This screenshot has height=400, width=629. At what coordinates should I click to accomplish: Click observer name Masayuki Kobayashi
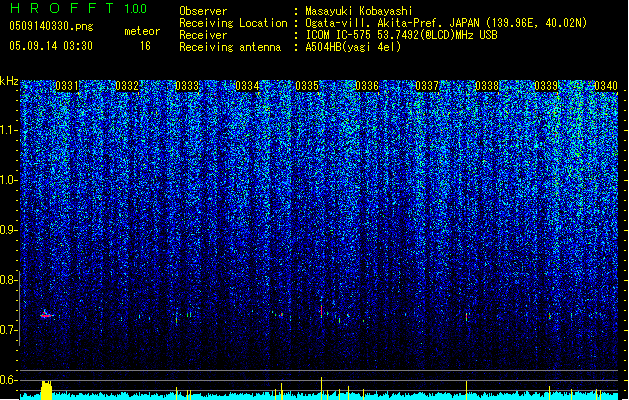359,11
